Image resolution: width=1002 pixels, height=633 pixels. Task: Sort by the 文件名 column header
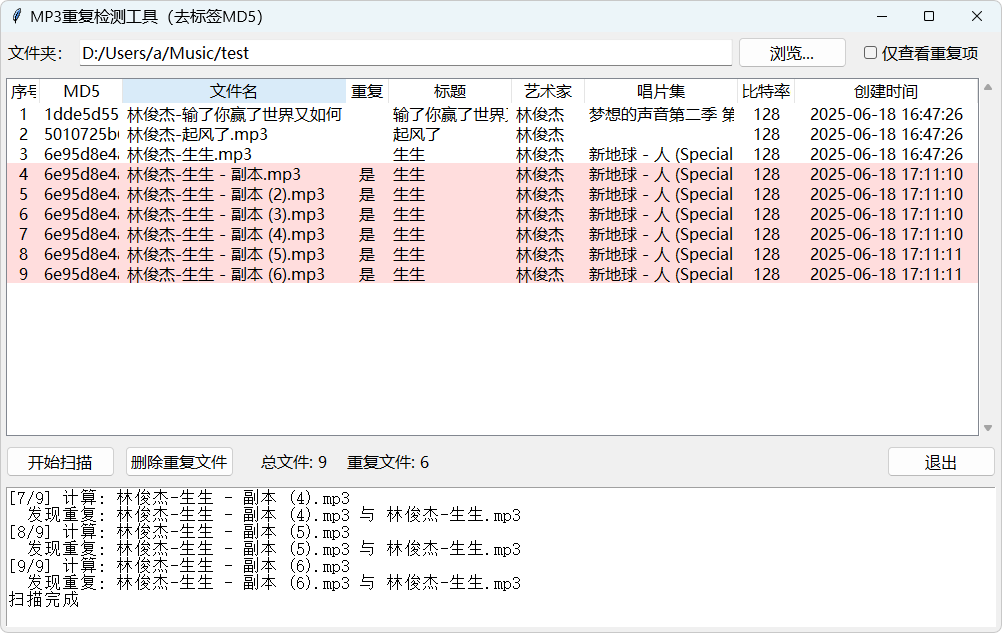click(234, 91)
